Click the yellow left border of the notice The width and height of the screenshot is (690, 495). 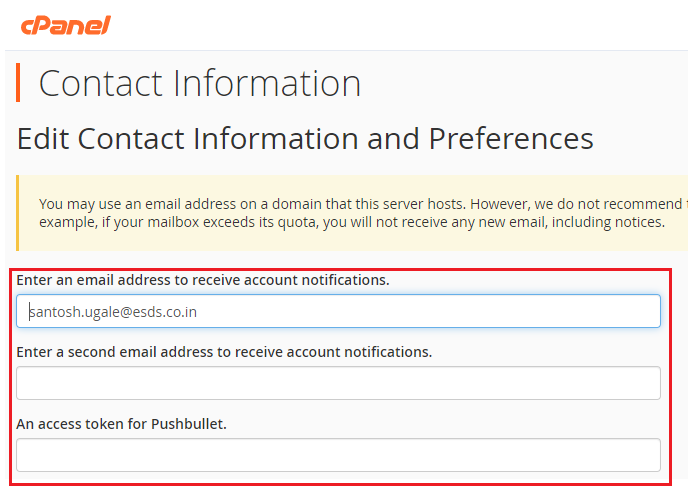[17, 213]
